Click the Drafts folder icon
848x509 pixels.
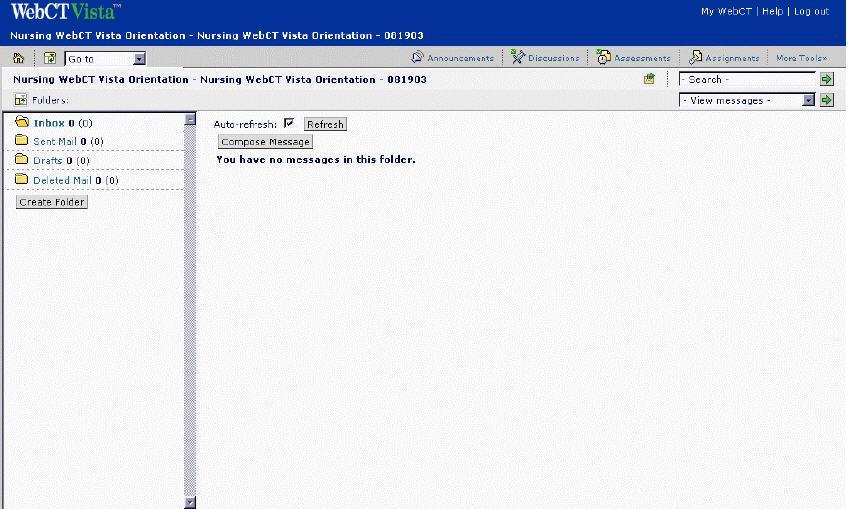click(x=22, y=159)
